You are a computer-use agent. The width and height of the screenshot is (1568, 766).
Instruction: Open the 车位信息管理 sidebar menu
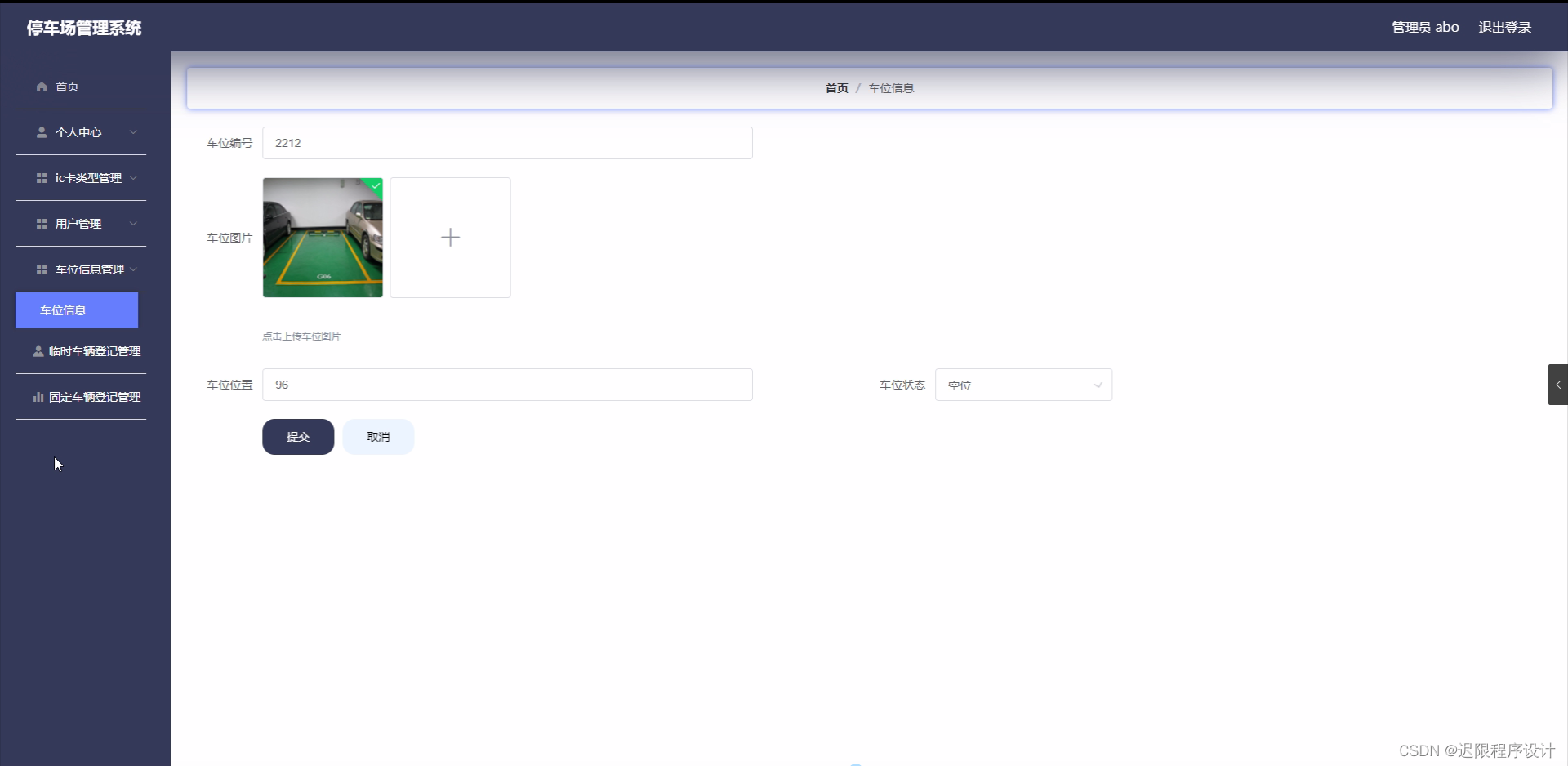81,269
